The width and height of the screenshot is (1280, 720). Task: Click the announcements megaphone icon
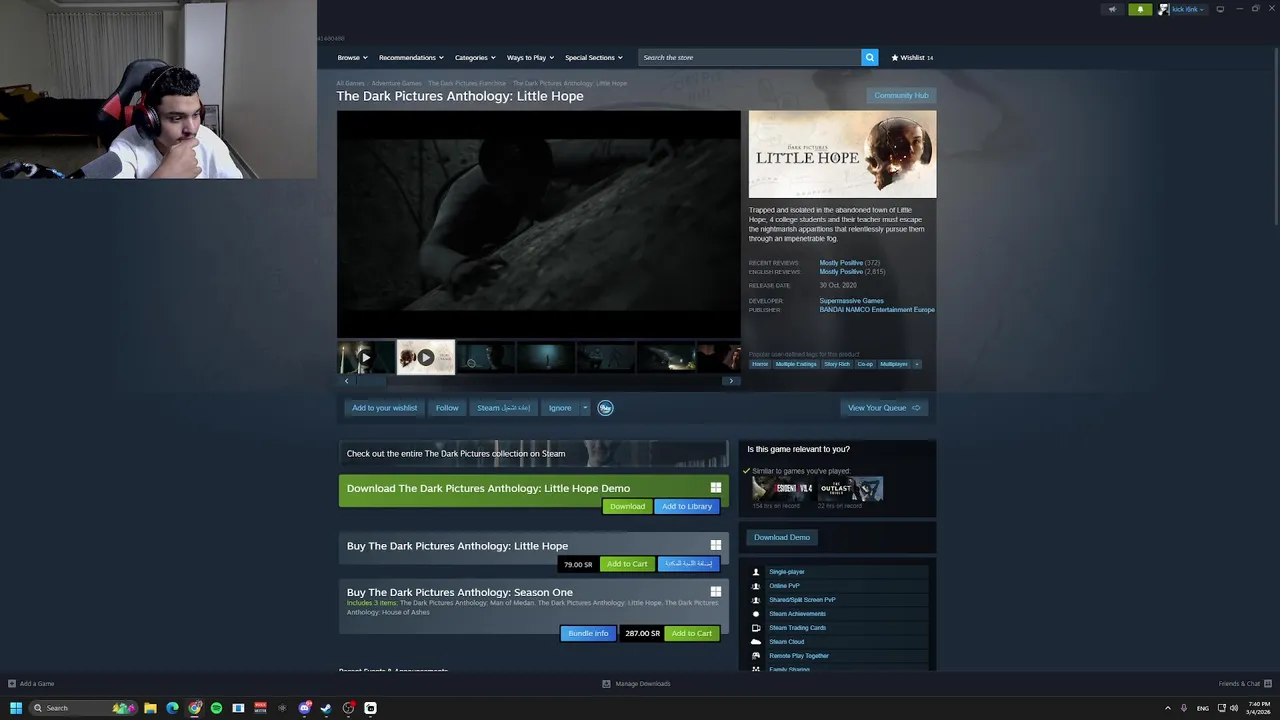[x=1112, y=9]
